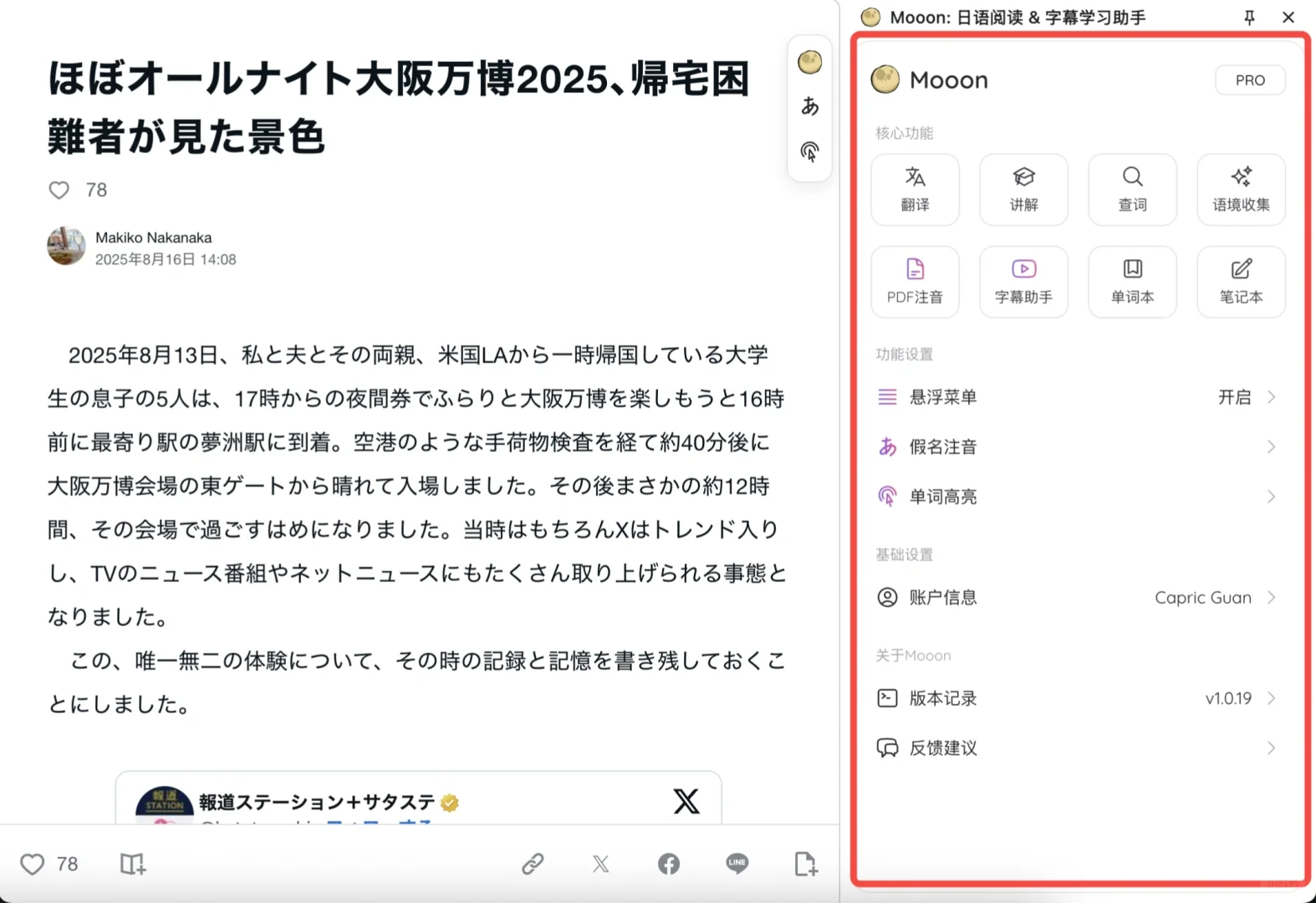The width and height of the screenshot is (1316, 903).
Task: Add article to magazine icon in bottom bar
Action: [x=132, y=864]
